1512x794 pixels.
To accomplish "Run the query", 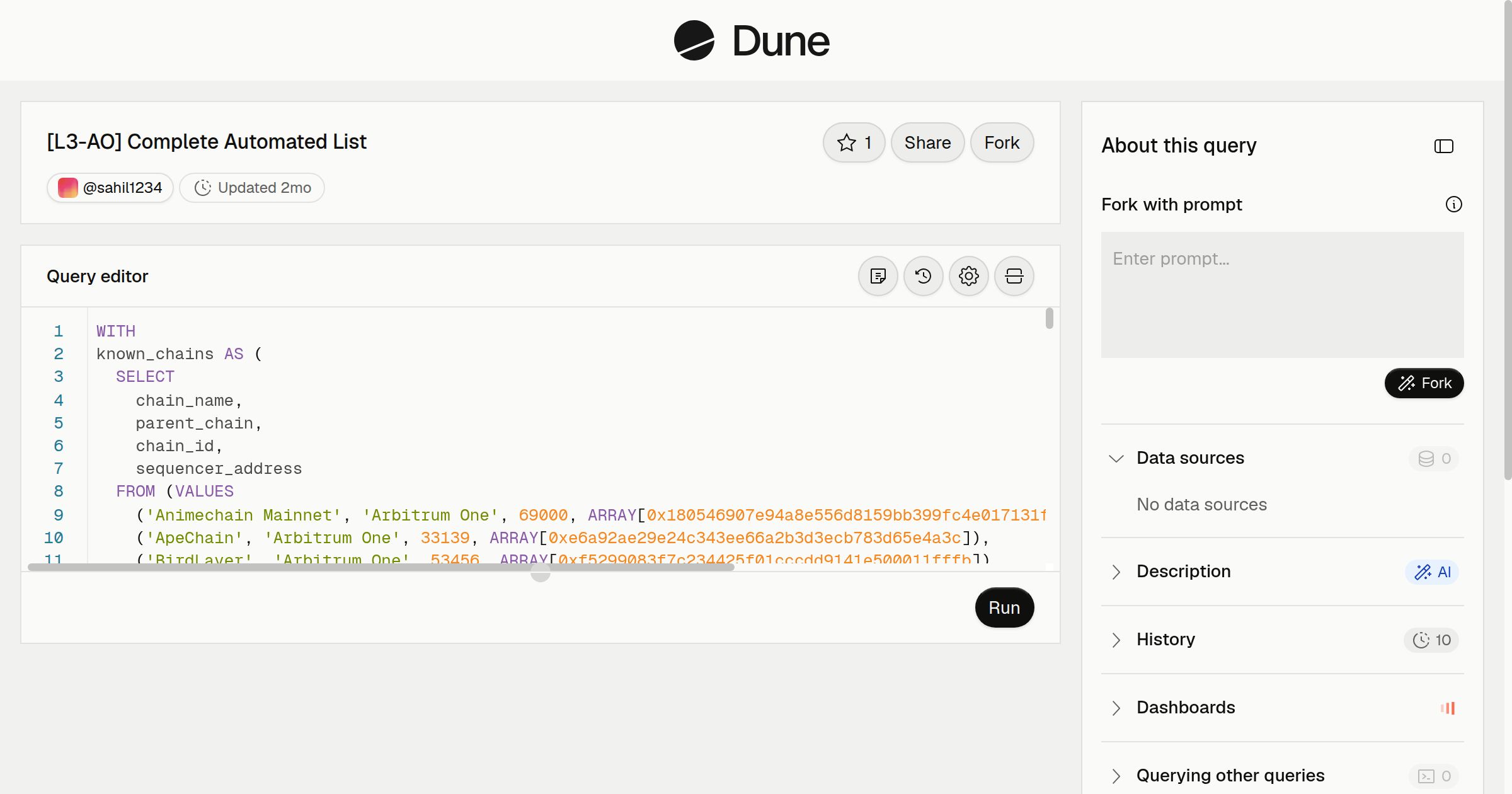I will click(x=1004, y=607).
